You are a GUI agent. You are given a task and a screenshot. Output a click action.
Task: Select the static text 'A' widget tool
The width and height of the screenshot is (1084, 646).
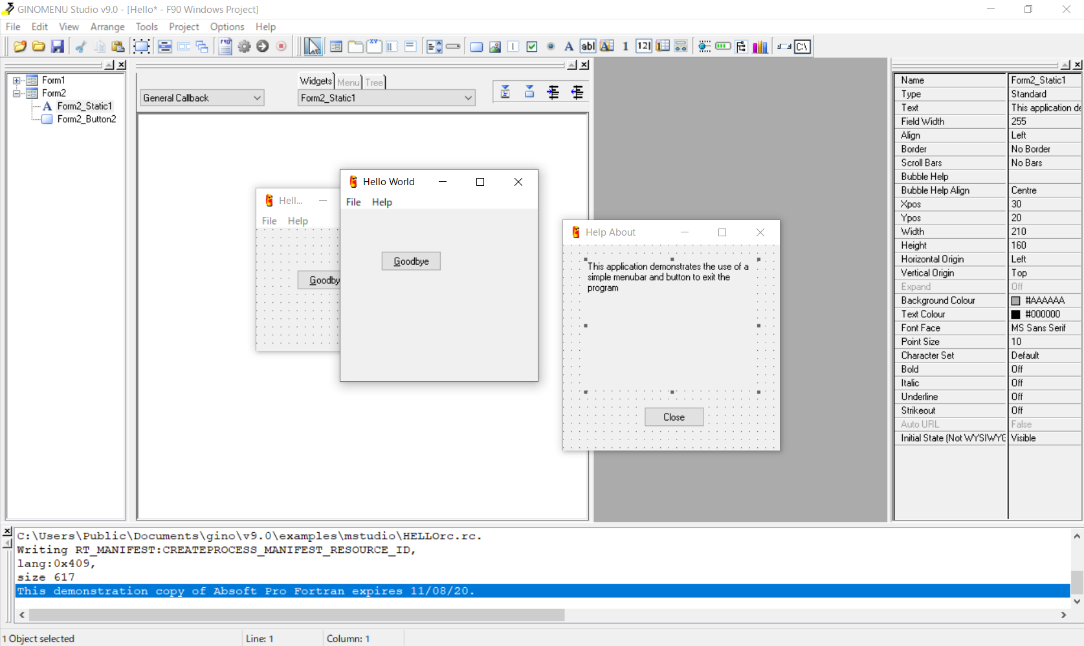pos(569,46)
